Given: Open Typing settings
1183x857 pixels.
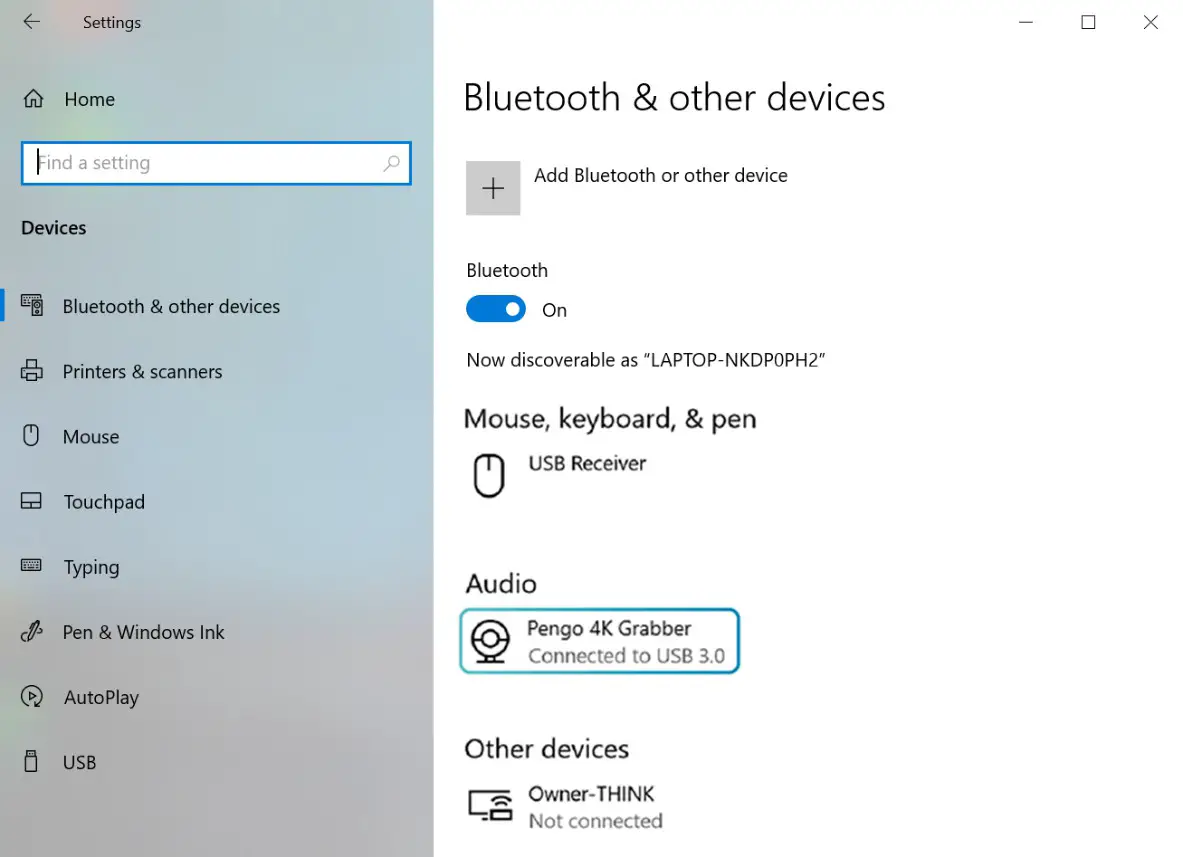Looking at the screenshot, I should [x=91, y=567].
